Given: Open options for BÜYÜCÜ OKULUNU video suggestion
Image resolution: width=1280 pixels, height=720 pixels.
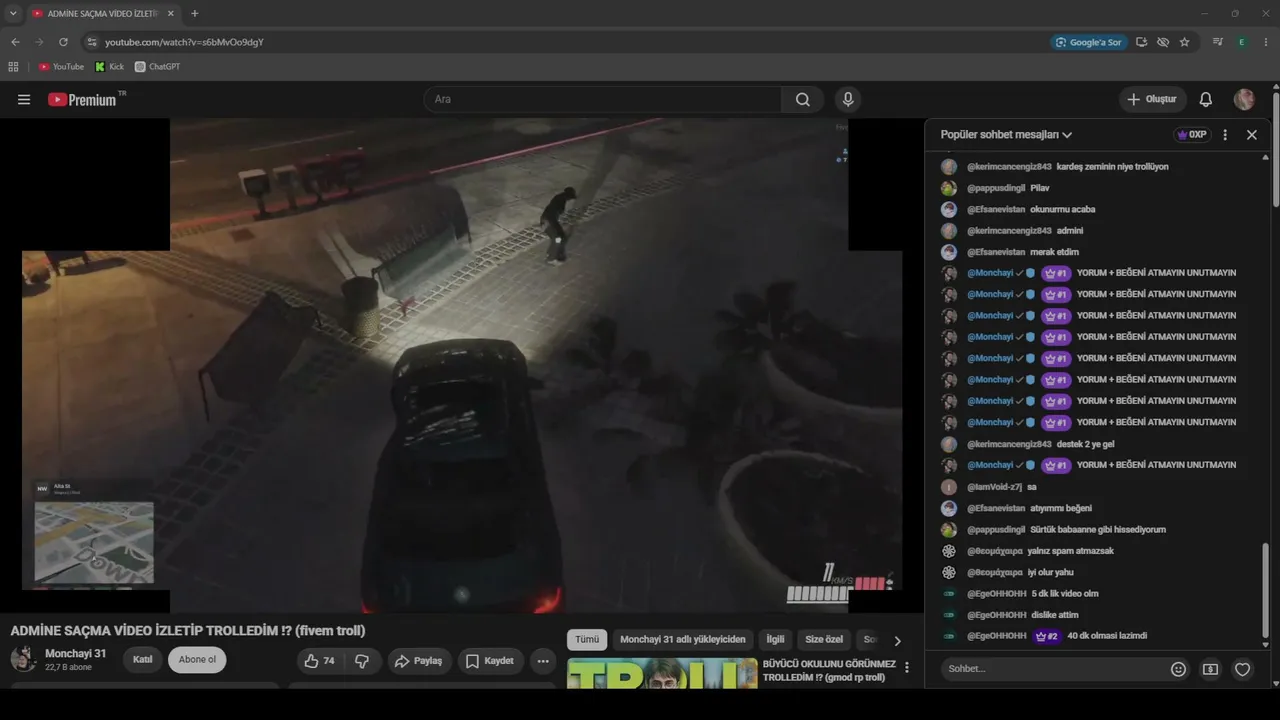Looking at the screenshot, I should click(x=907, y=668).
